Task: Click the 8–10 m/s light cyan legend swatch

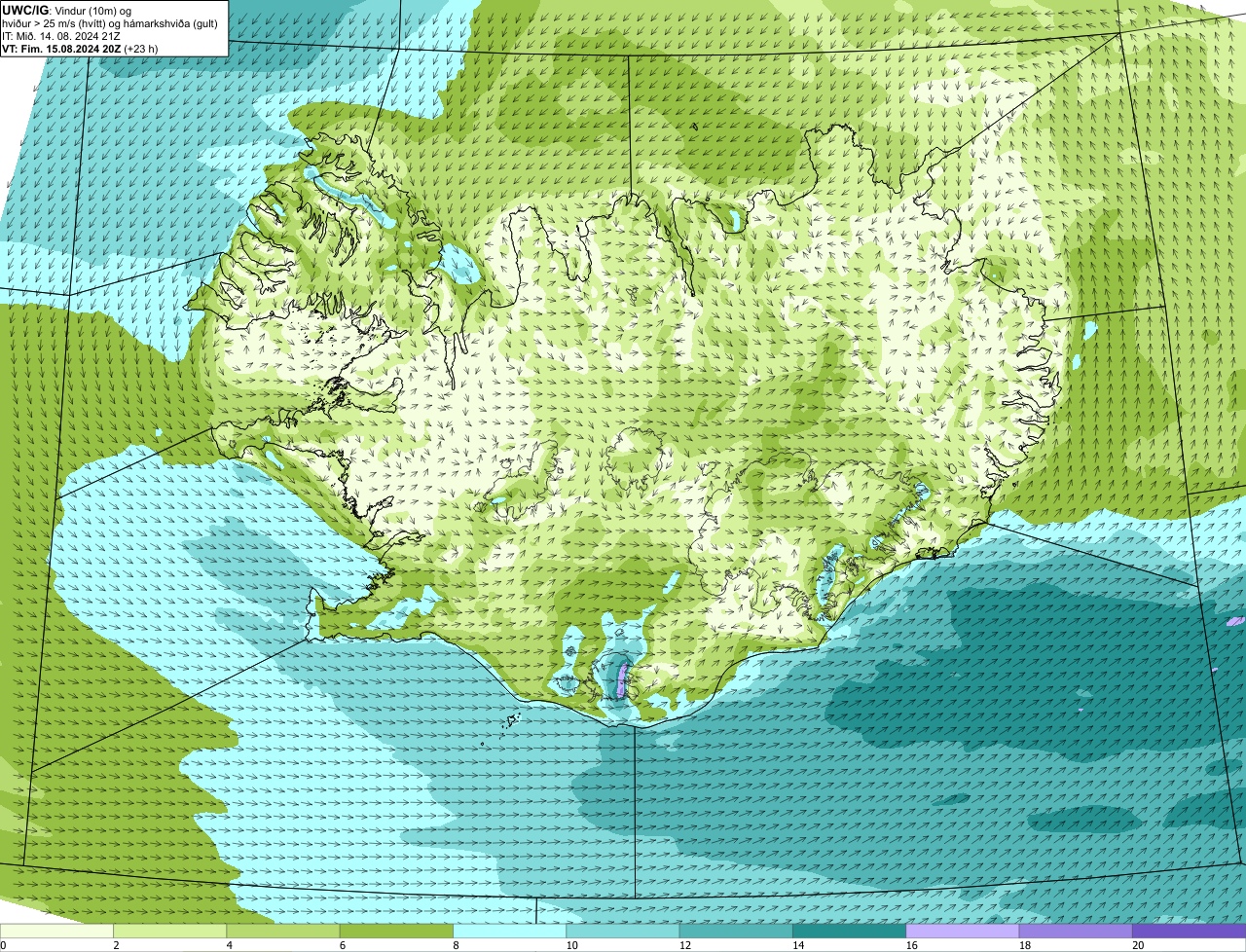Action: click(x=509, y=931)
